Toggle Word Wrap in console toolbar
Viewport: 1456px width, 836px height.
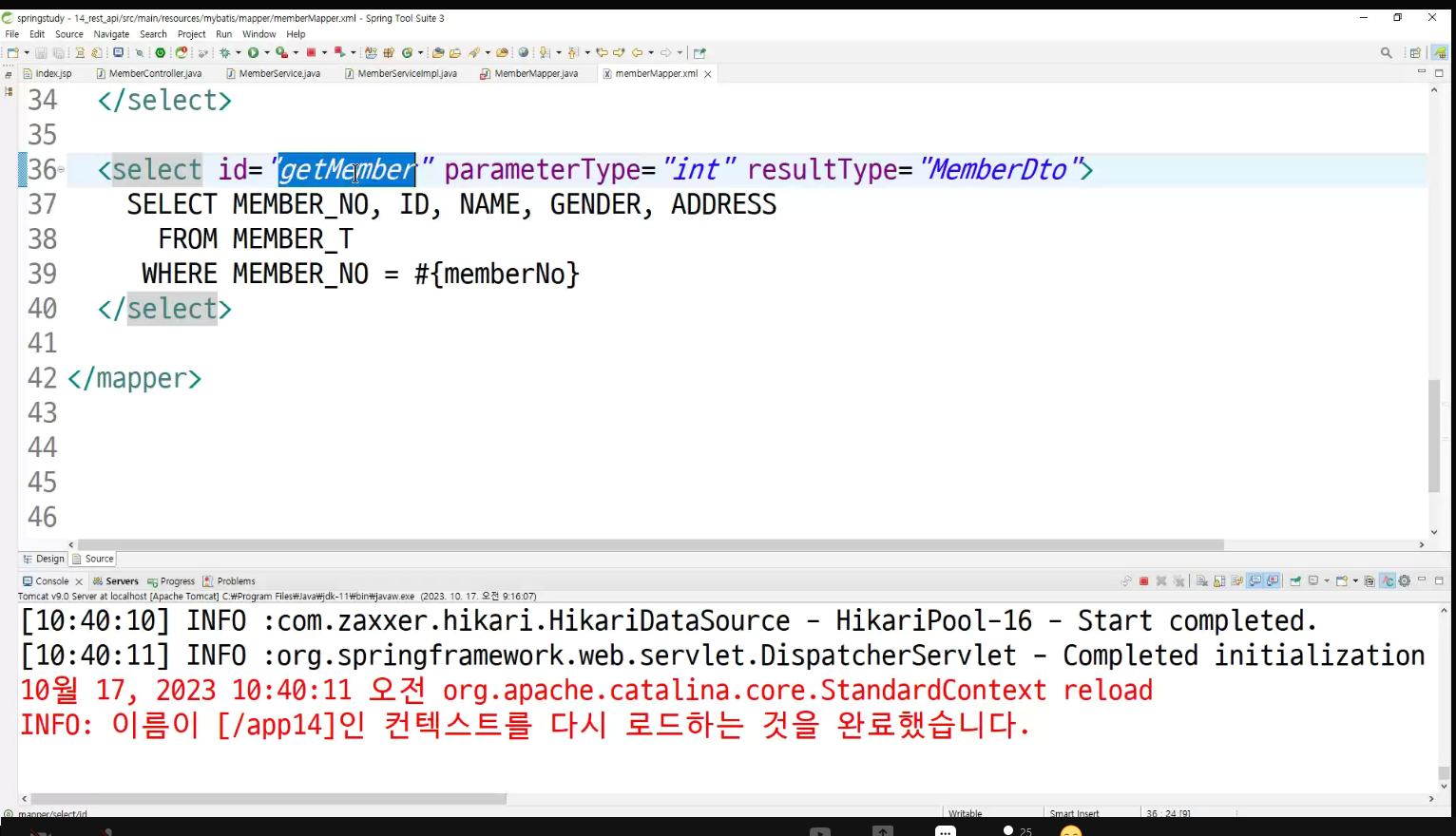(1236, 581)
